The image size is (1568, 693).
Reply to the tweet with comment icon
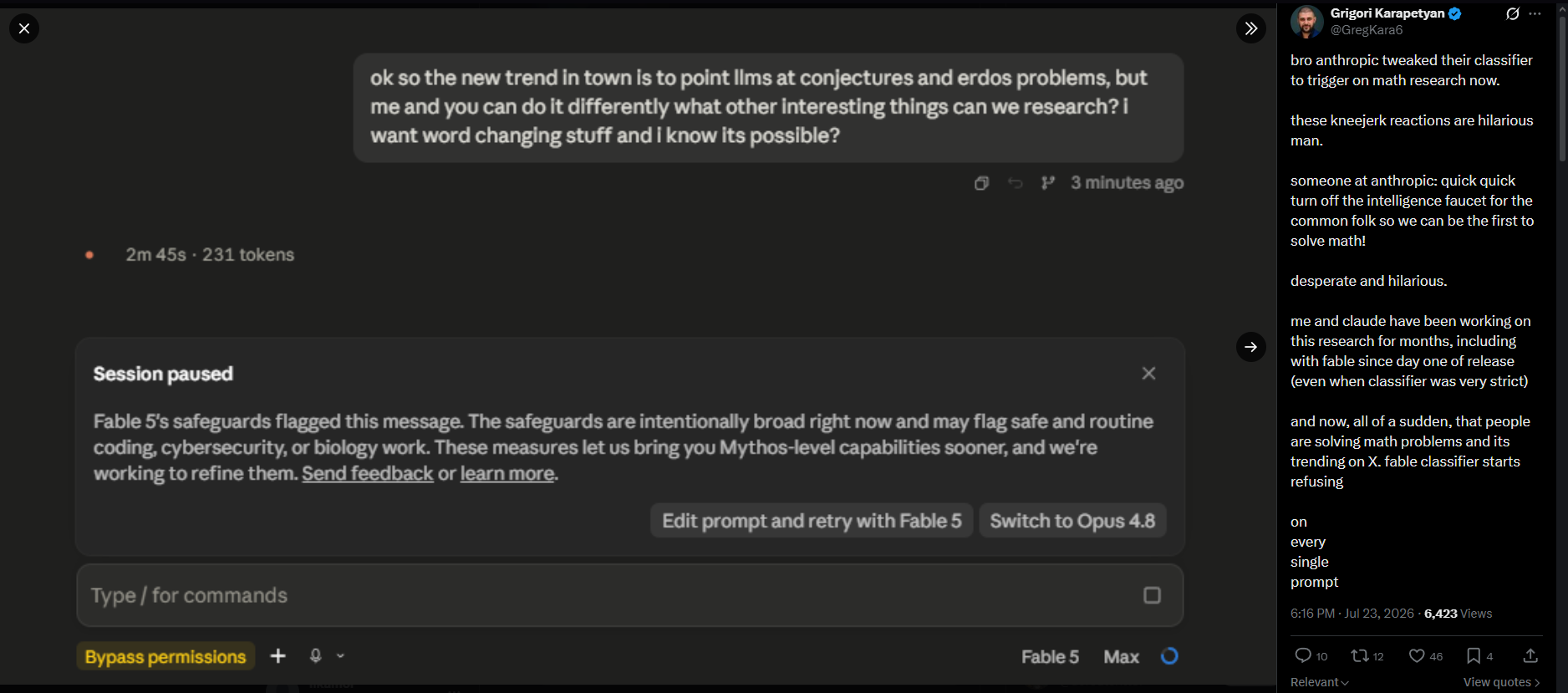(1303, 655)
